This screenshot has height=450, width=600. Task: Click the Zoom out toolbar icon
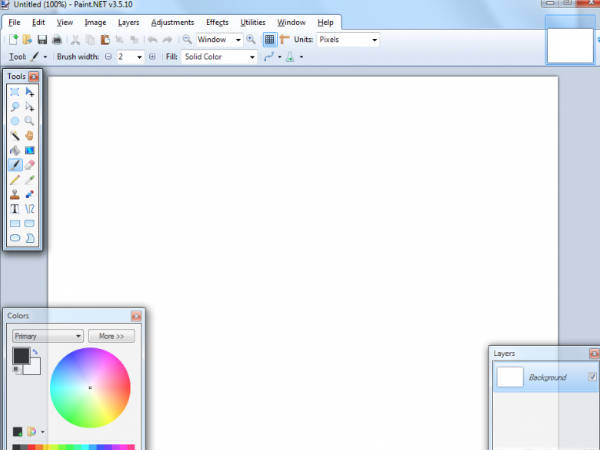click(187, 39)
